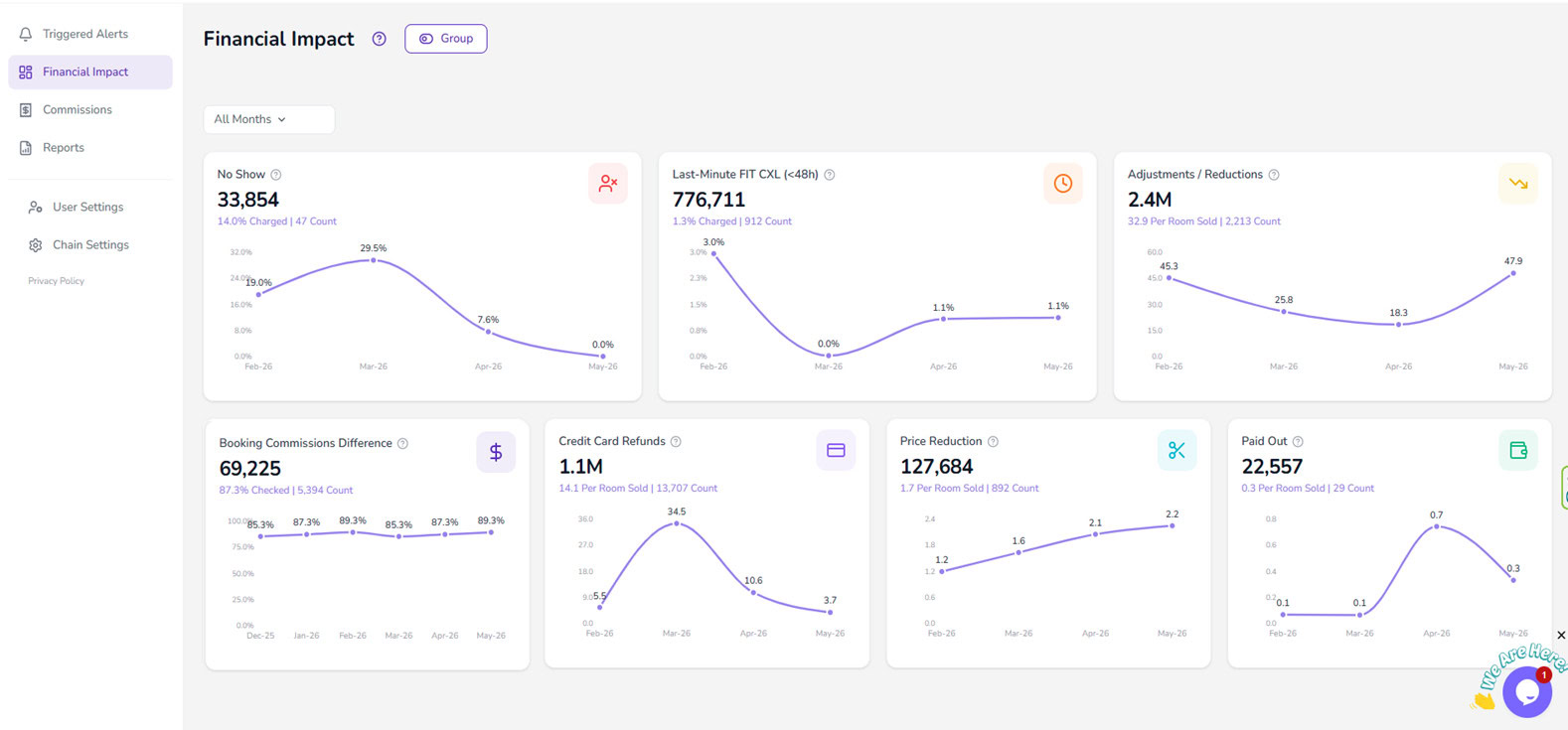Click "1.3% Charged | 912 Count" subtitle
Image resolution: width=1568 pixels, height=730 pixels.
click(732, 221)
